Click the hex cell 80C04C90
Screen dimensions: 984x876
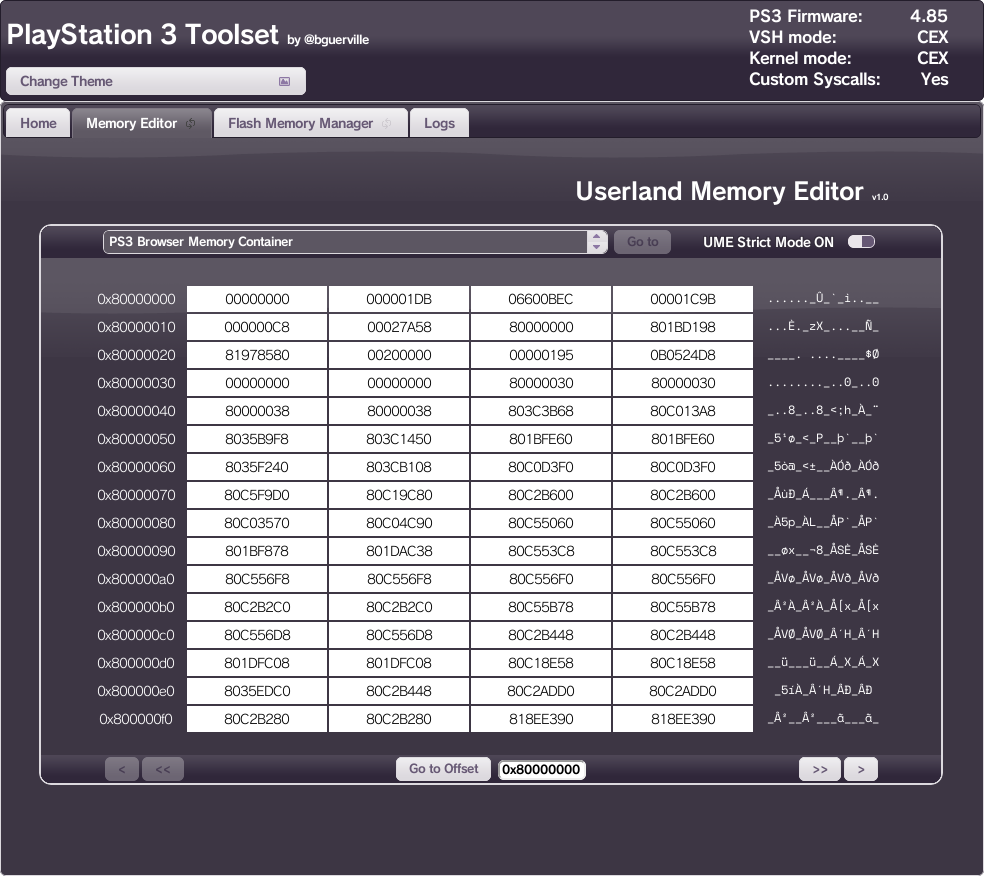399,523
